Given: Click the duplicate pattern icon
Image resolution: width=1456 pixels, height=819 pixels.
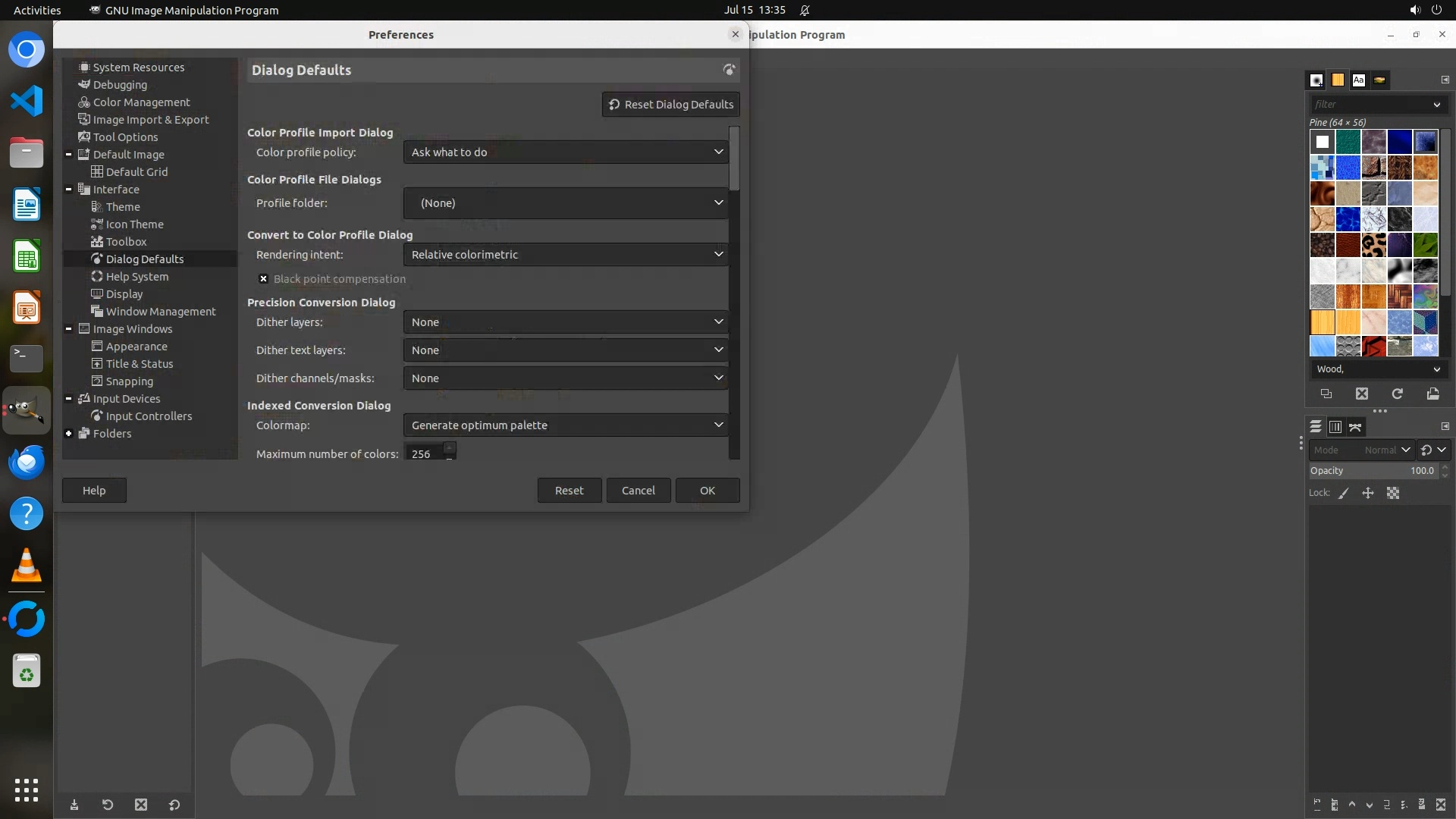Looking at the screenshot, I should tap(1326, 394).
